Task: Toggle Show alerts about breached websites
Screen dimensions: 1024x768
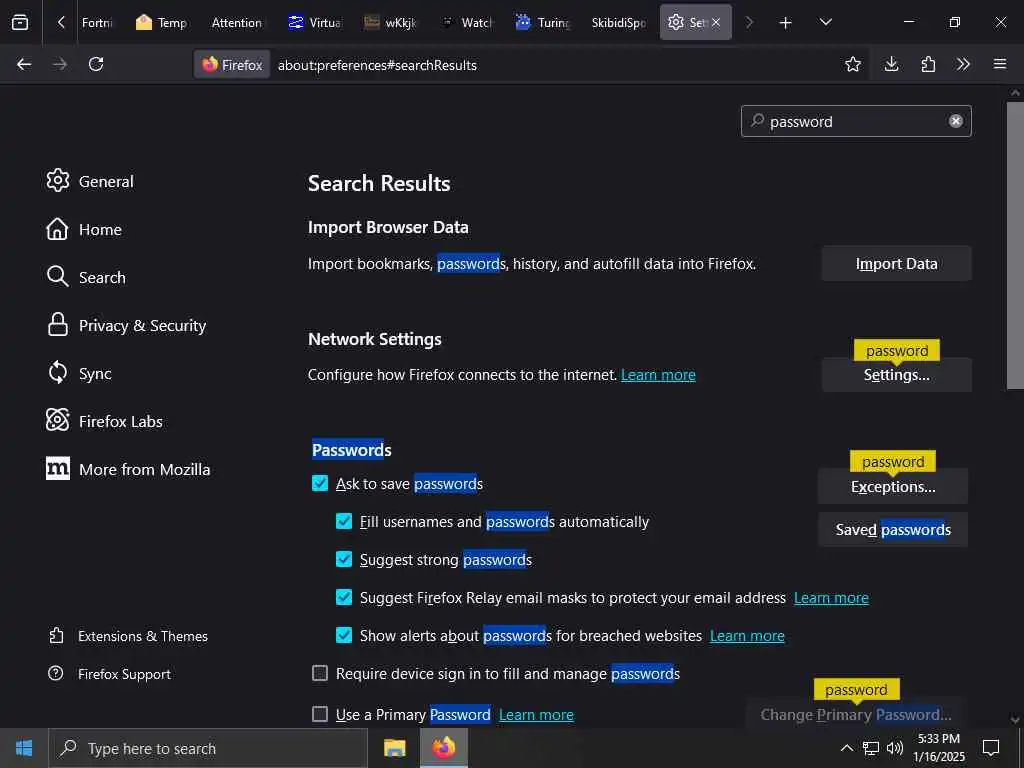Action: pyautogui.click(x=344, y=635)
